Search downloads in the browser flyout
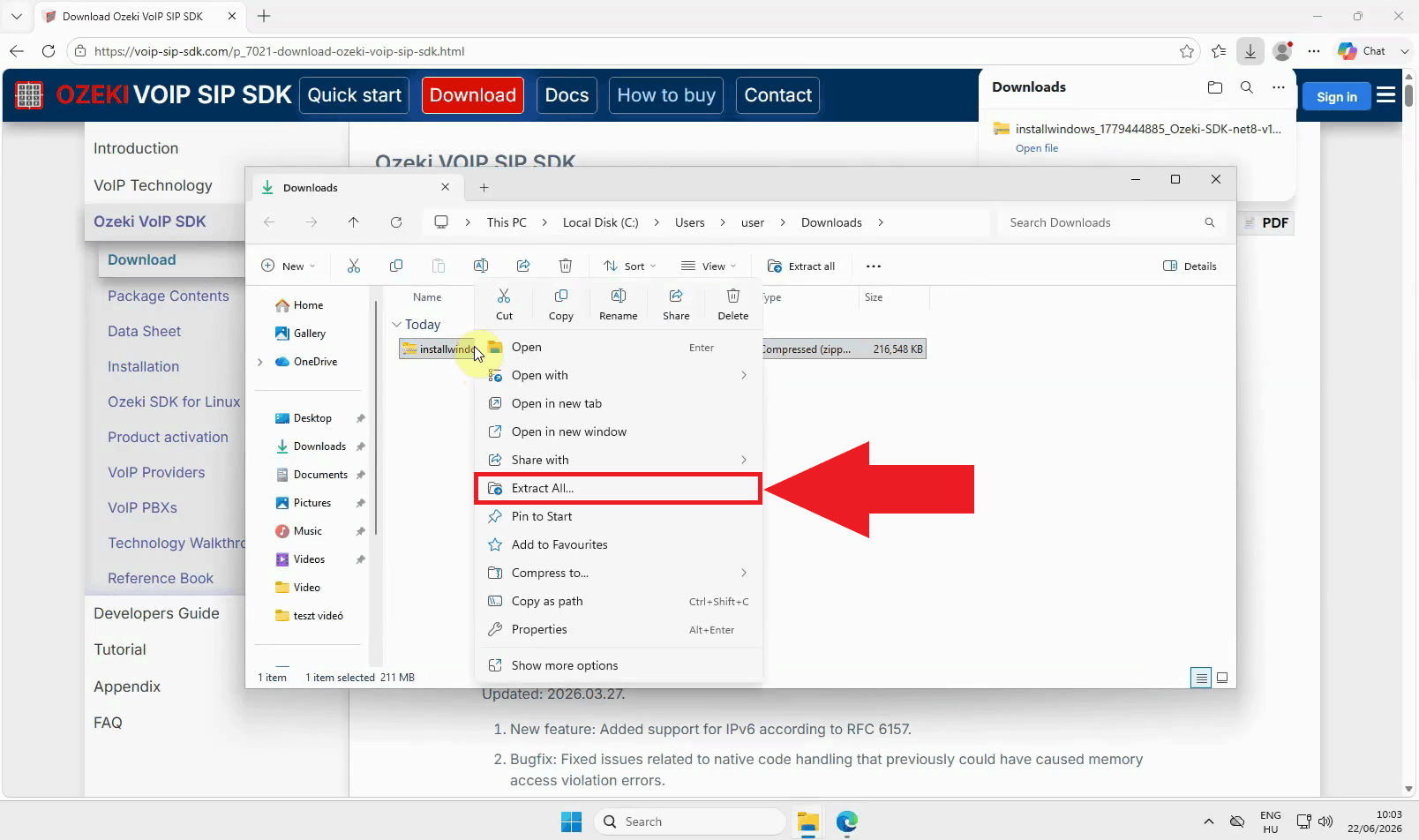Image resolution: width=1419 pixels, height=840 pixels. click(1247, 87)
